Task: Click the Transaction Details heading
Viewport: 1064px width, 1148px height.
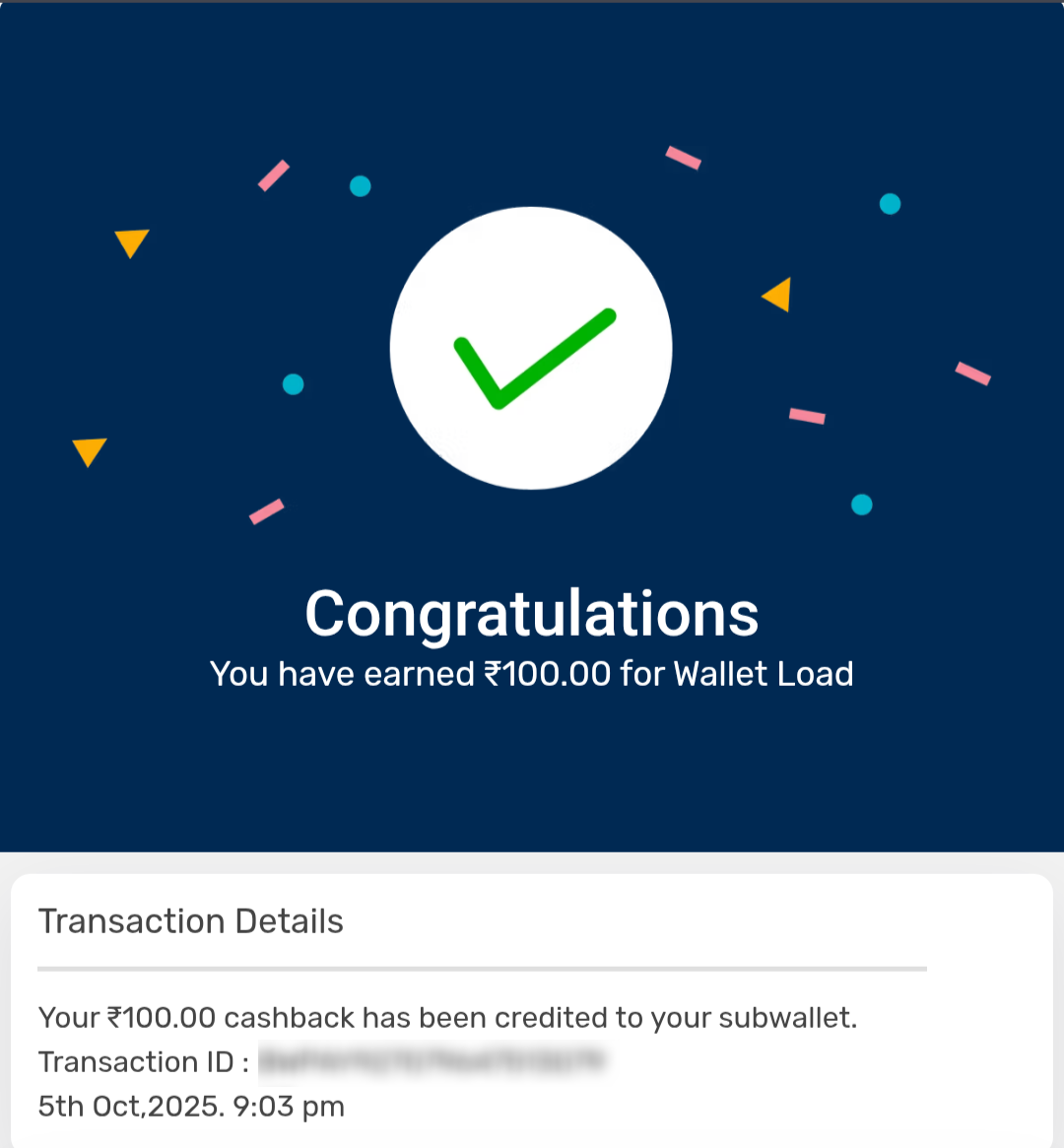Action: (191, 921)
